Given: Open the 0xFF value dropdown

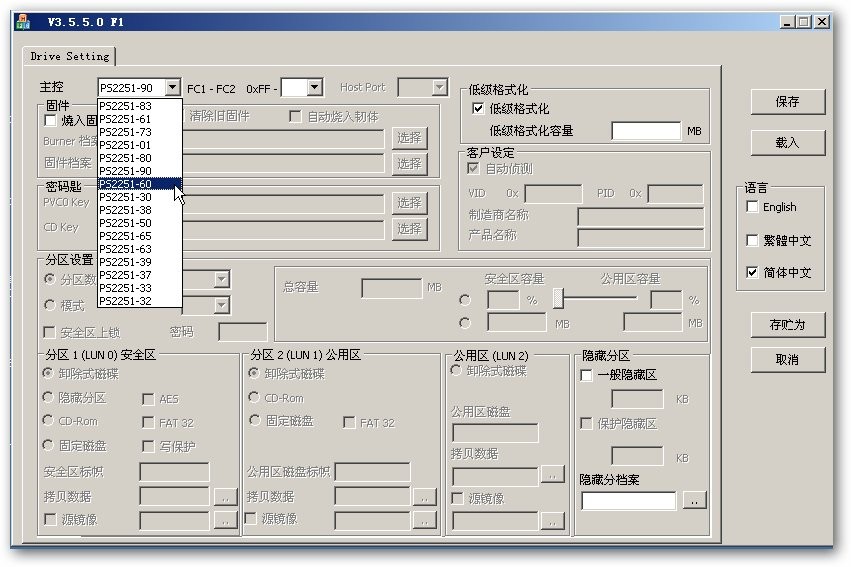Looking at the screenshot, I should pyautogui.click(x=314, y=88).
